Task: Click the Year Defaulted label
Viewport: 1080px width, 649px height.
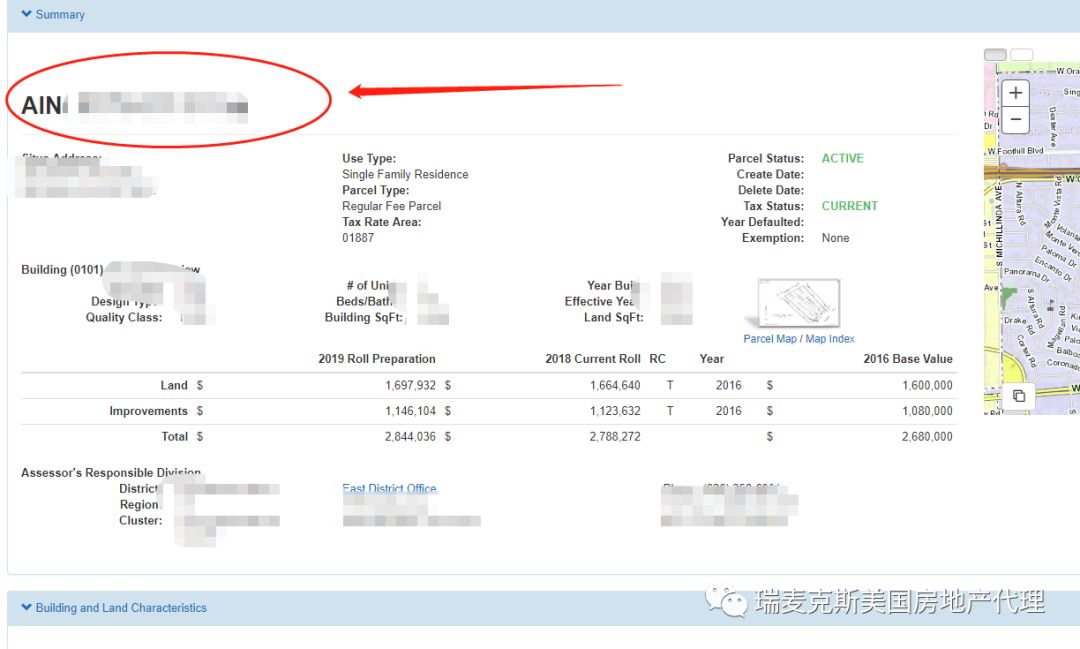Action: coord(762,222)
